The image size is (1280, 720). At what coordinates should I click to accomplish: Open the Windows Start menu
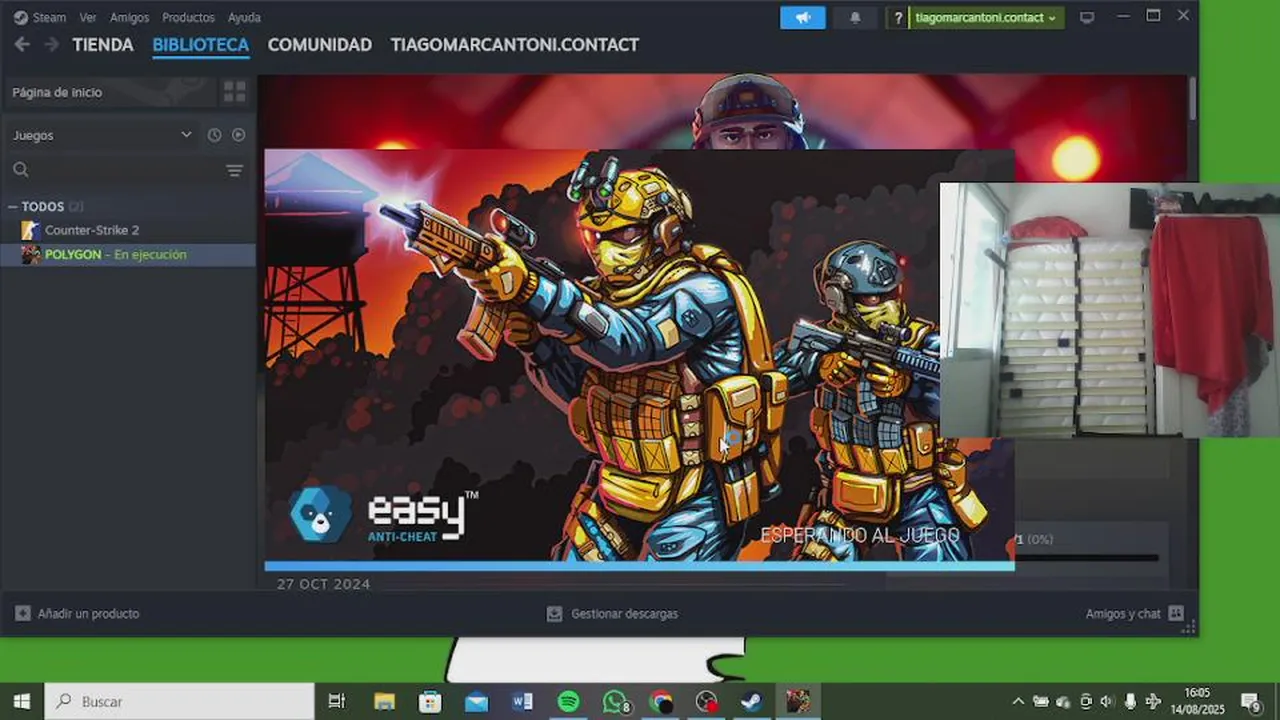(x=21, y=701)
